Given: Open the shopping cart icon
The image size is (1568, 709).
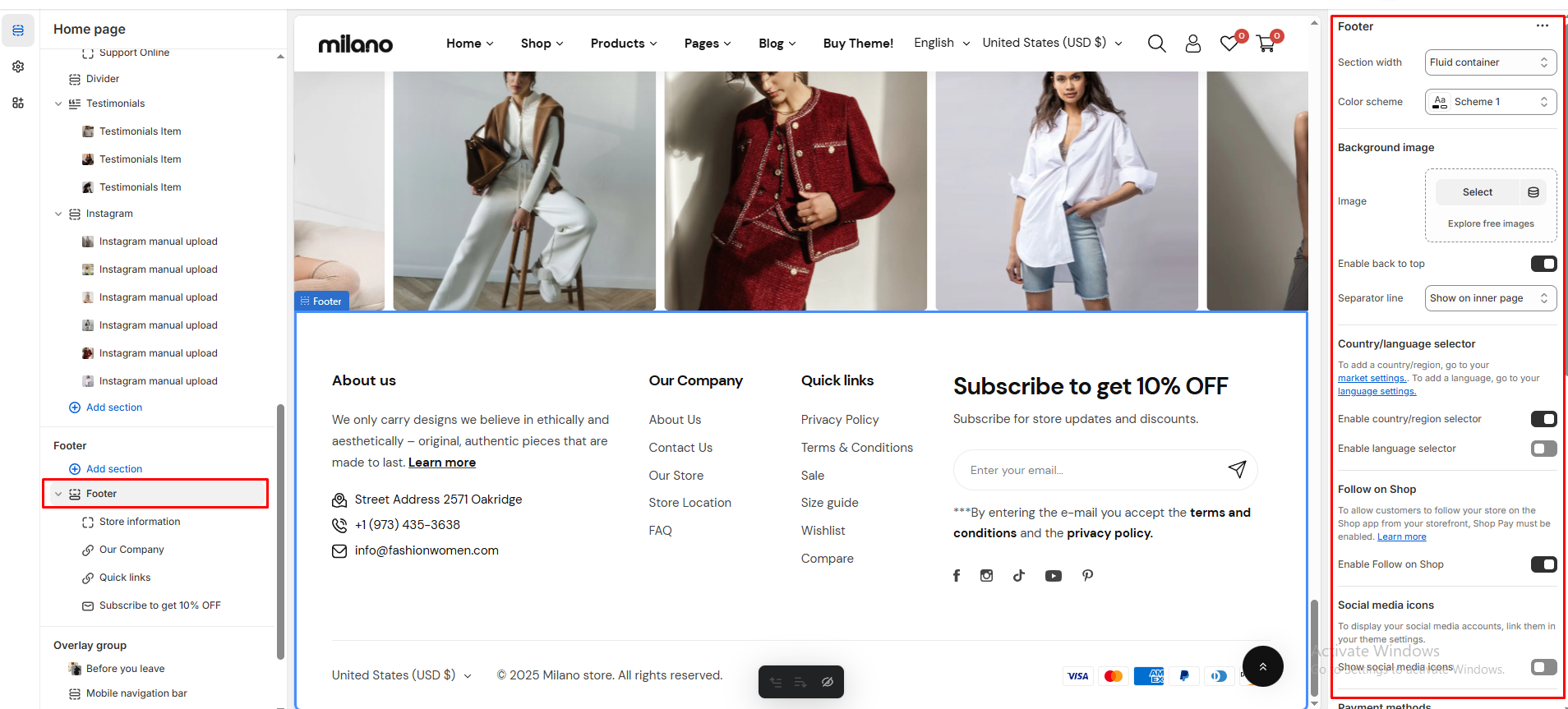Looking at the screenshot, I should 1266,44.
